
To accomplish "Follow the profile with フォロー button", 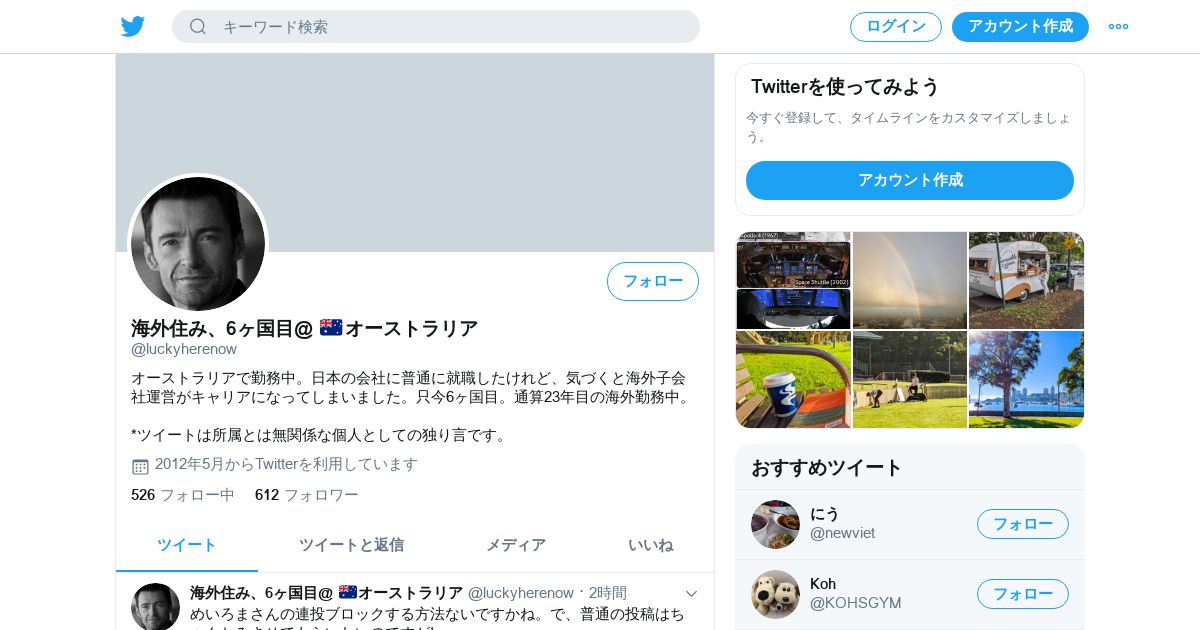I will tap(653, 281).
